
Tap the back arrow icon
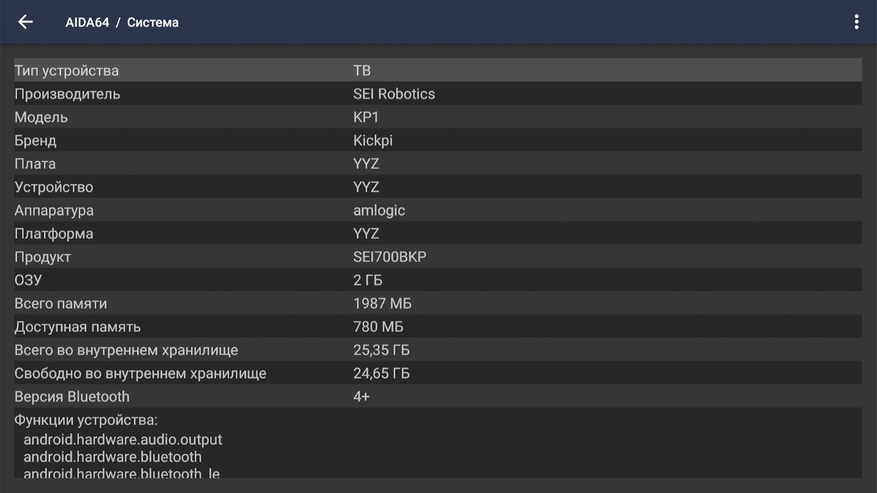point(26,22)
